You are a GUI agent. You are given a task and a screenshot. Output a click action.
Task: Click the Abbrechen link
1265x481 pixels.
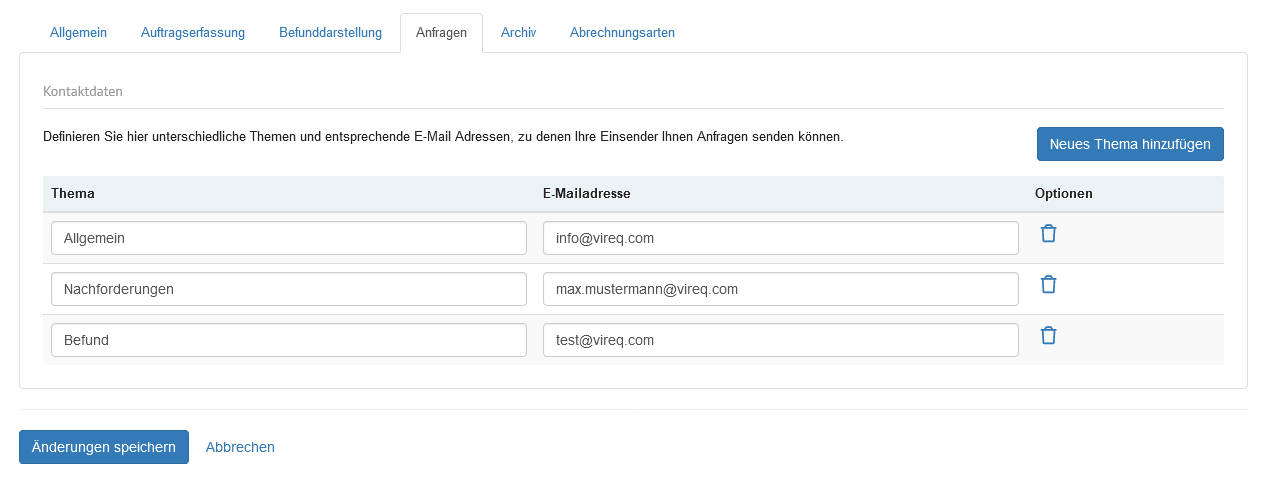[240, 447]
